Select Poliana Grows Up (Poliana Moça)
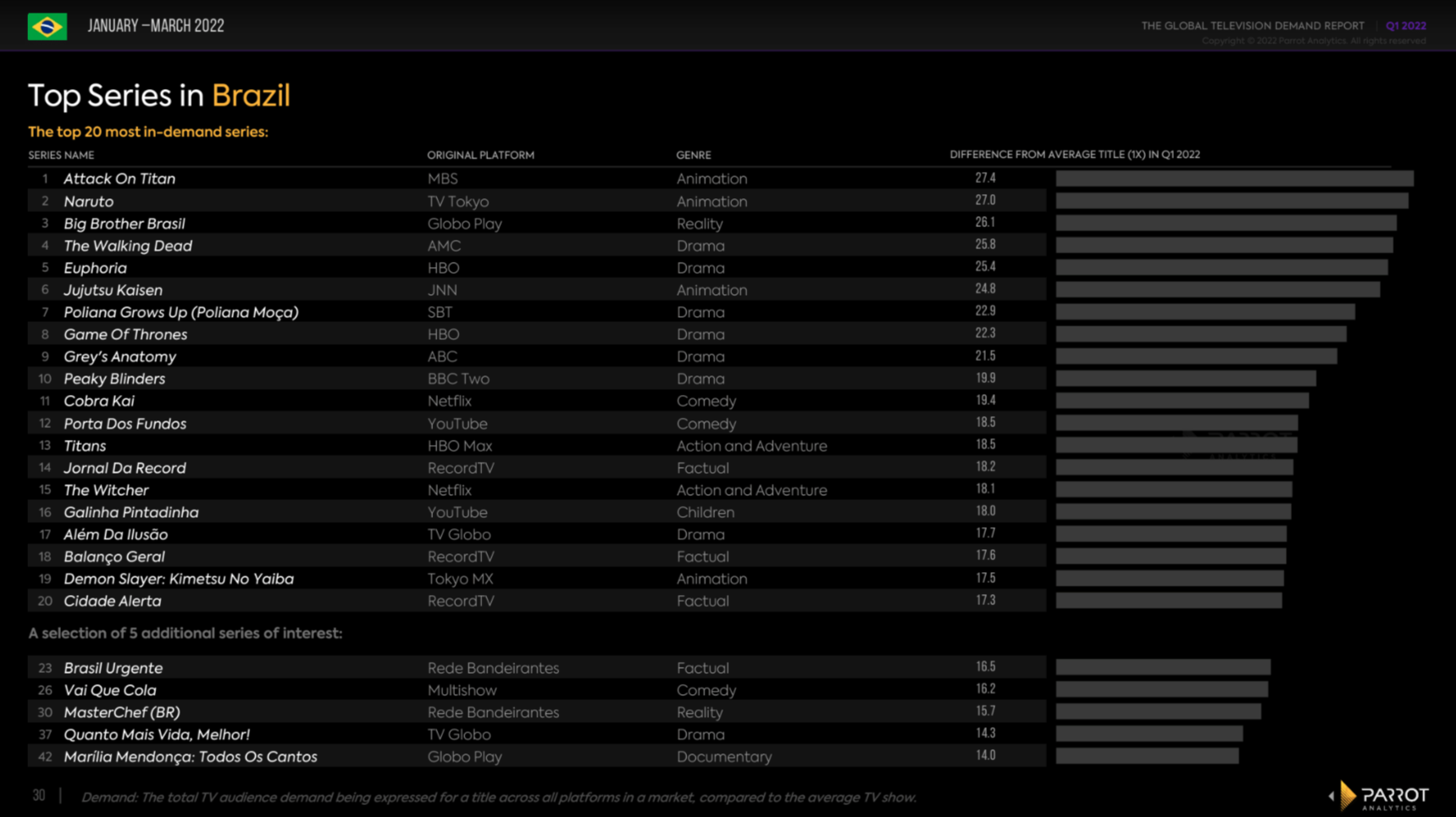 click(x=181, y=312)
